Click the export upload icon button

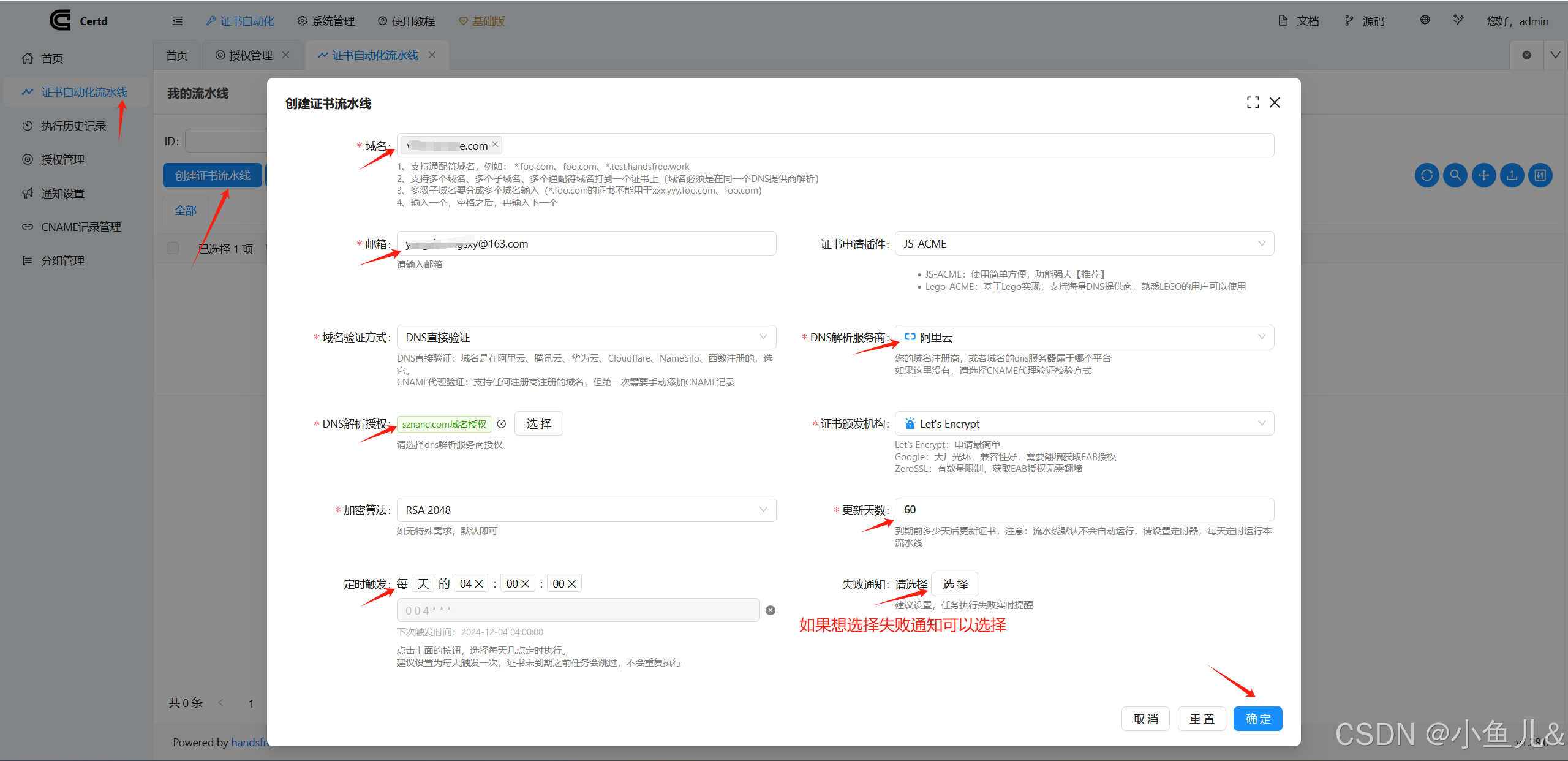point(1512,176)
